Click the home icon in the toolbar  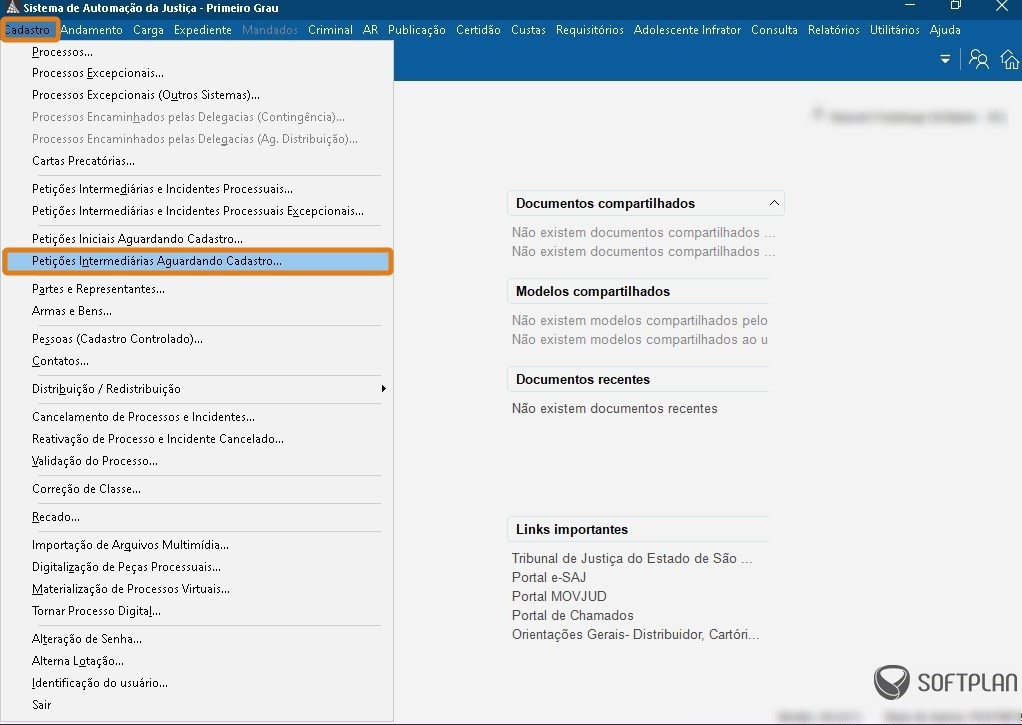[1011, 59]
